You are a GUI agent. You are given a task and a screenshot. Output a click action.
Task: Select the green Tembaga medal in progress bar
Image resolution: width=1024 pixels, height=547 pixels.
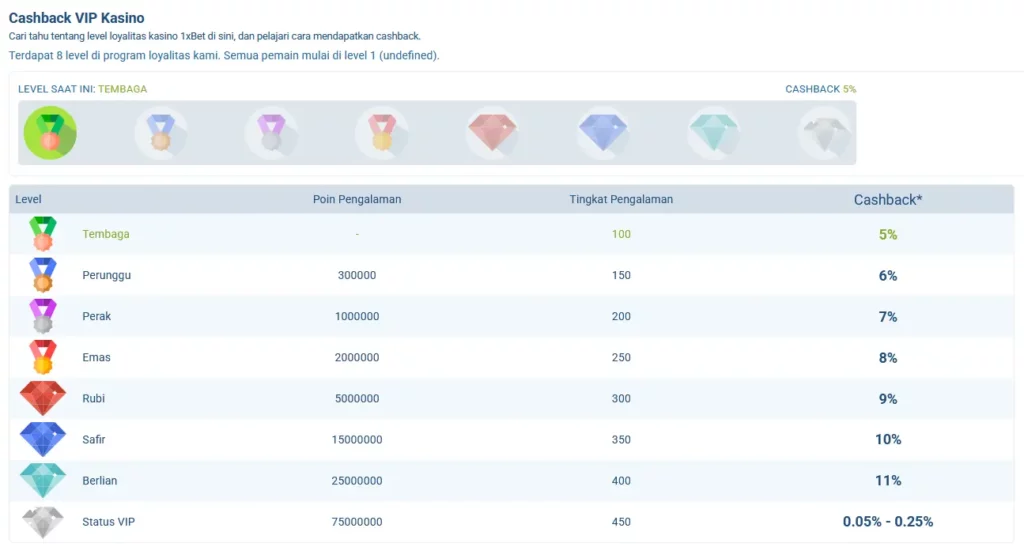tap(50, 133)
